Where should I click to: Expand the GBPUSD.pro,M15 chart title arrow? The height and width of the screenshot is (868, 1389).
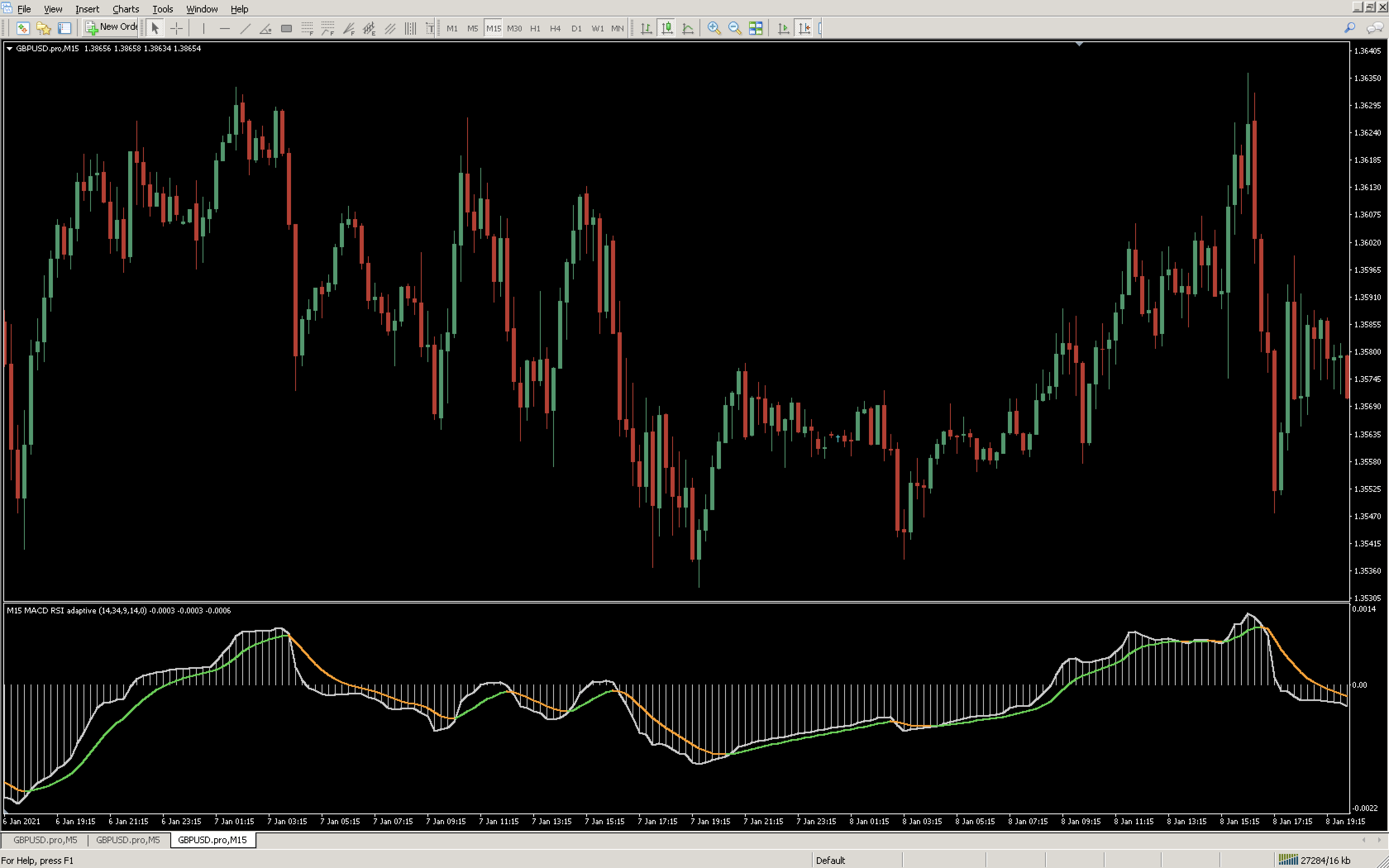pos(9,49)
